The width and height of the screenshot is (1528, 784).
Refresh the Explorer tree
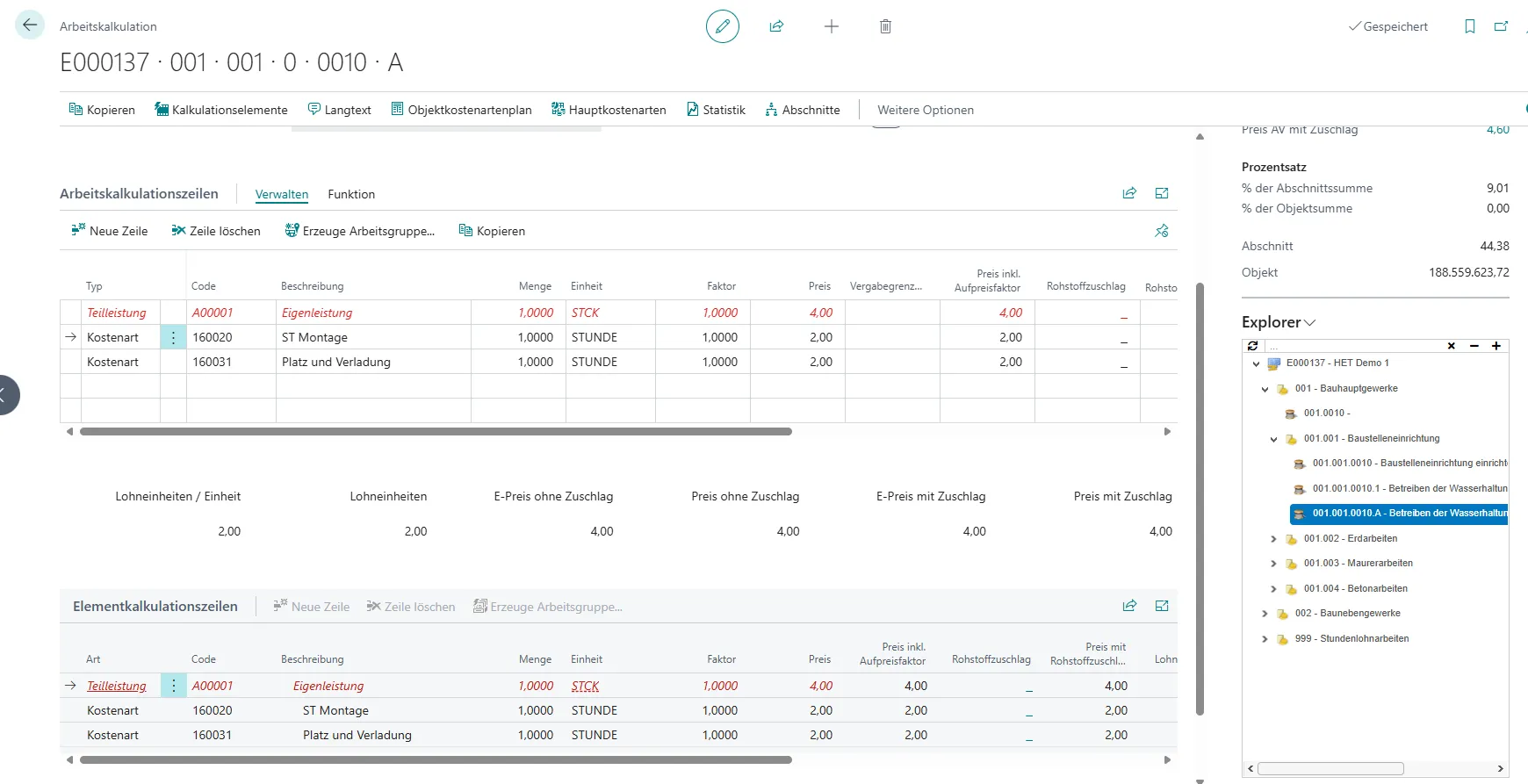click(x=1253, y=346)
